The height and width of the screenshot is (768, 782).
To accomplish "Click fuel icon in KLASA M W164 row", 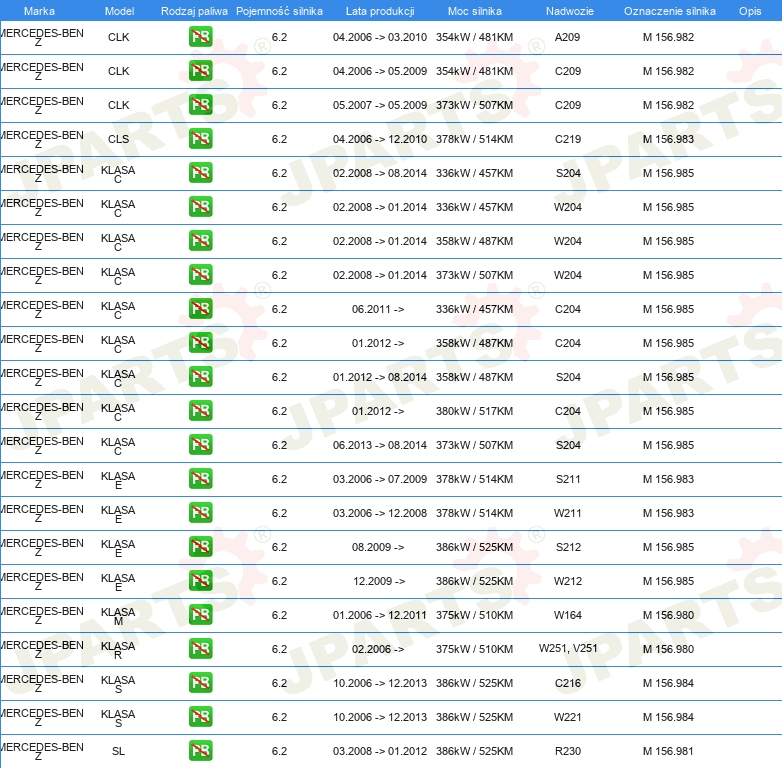I will [200, 614].
